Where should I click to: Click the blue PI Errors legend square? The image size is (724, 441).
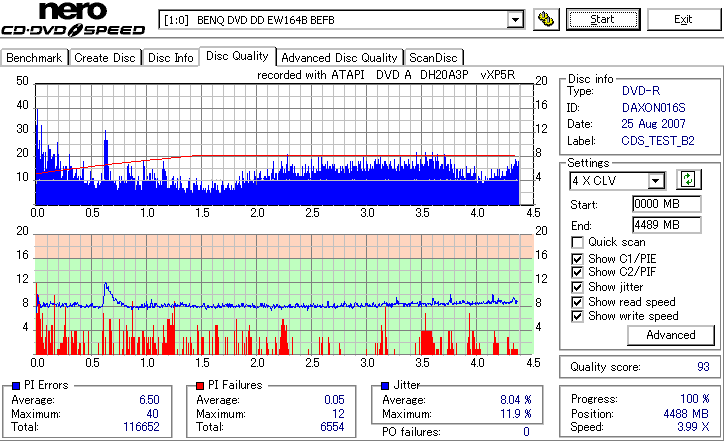(16, 386)
